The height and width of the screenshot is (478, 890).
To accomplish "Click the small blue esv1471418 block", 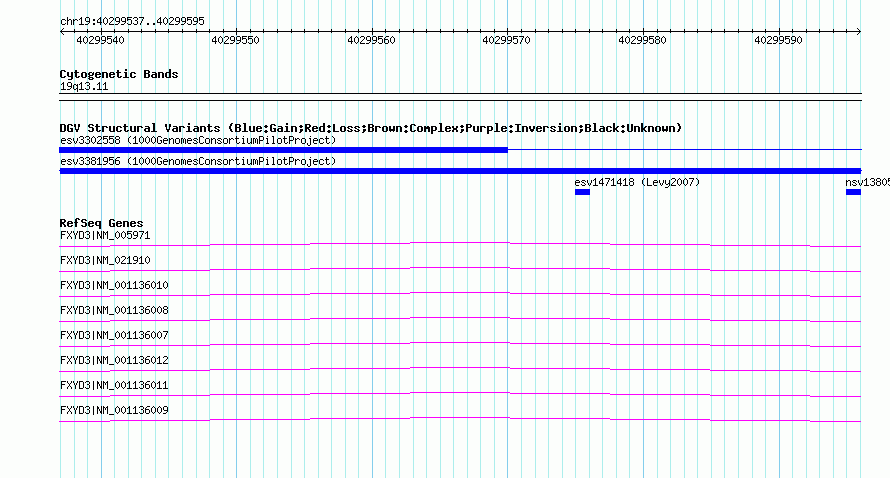I will click(x=582, y=192).
